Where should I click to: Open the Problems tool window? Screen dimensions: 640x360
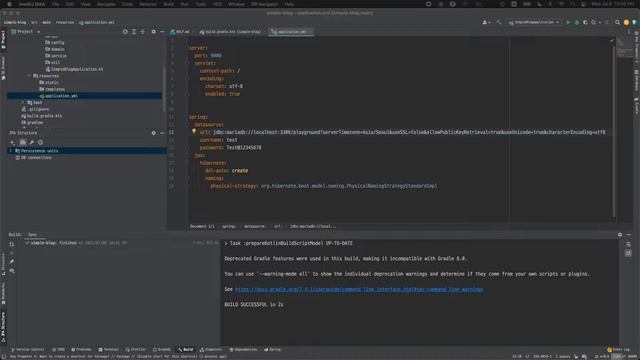click(x=81, y=350)
